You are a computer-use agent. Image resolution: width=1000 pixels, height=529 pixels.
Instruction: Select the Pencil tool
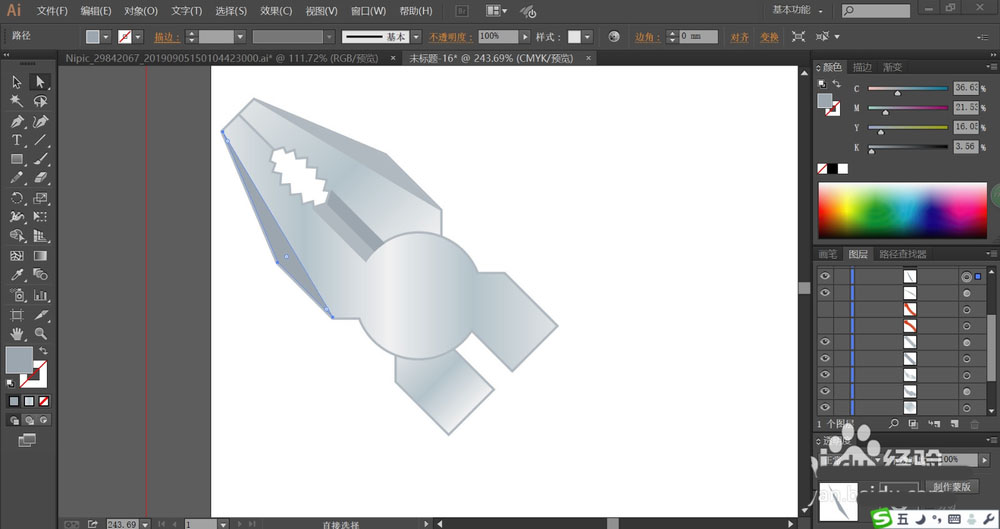pos(17,178)
